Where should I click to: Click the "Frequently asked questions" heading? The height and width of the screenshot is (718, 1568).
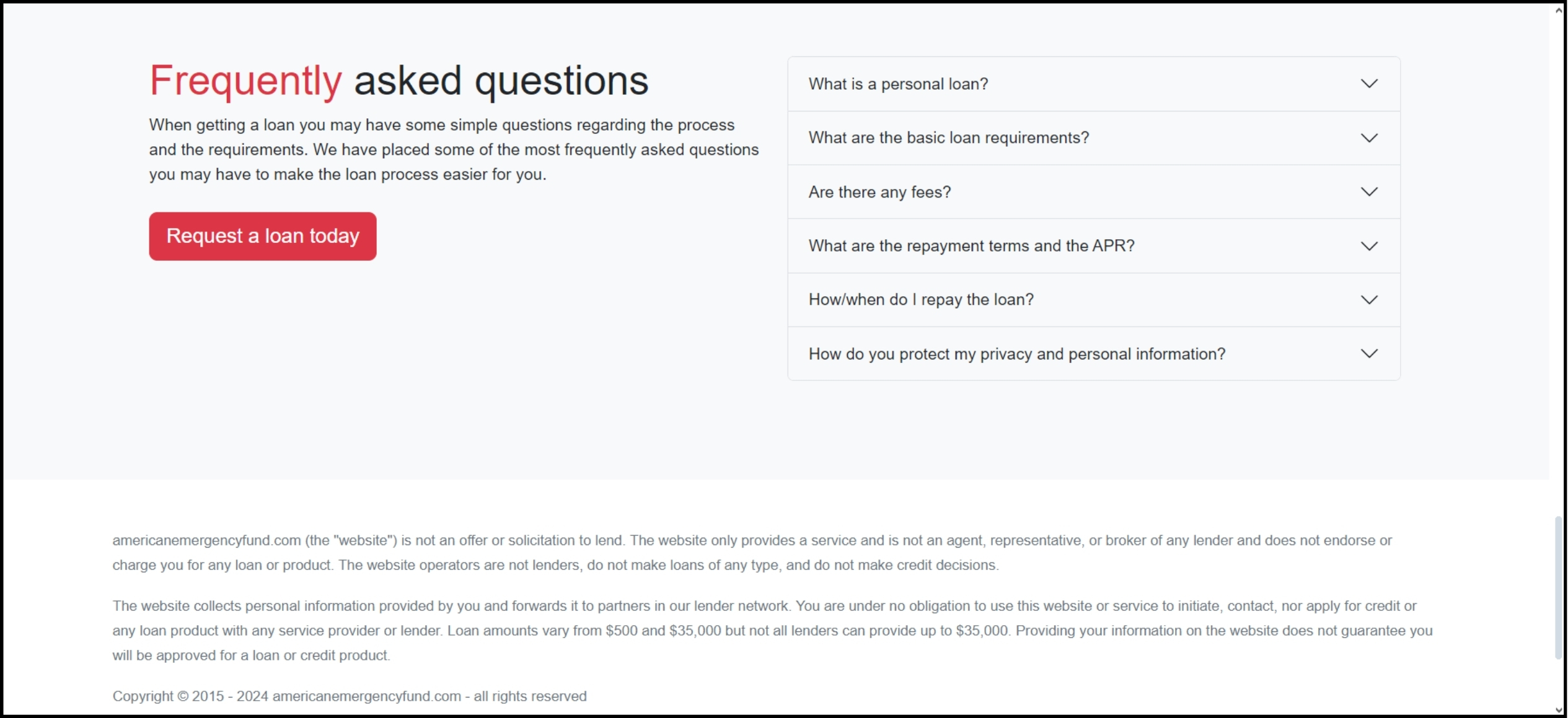tap(399, 81)
